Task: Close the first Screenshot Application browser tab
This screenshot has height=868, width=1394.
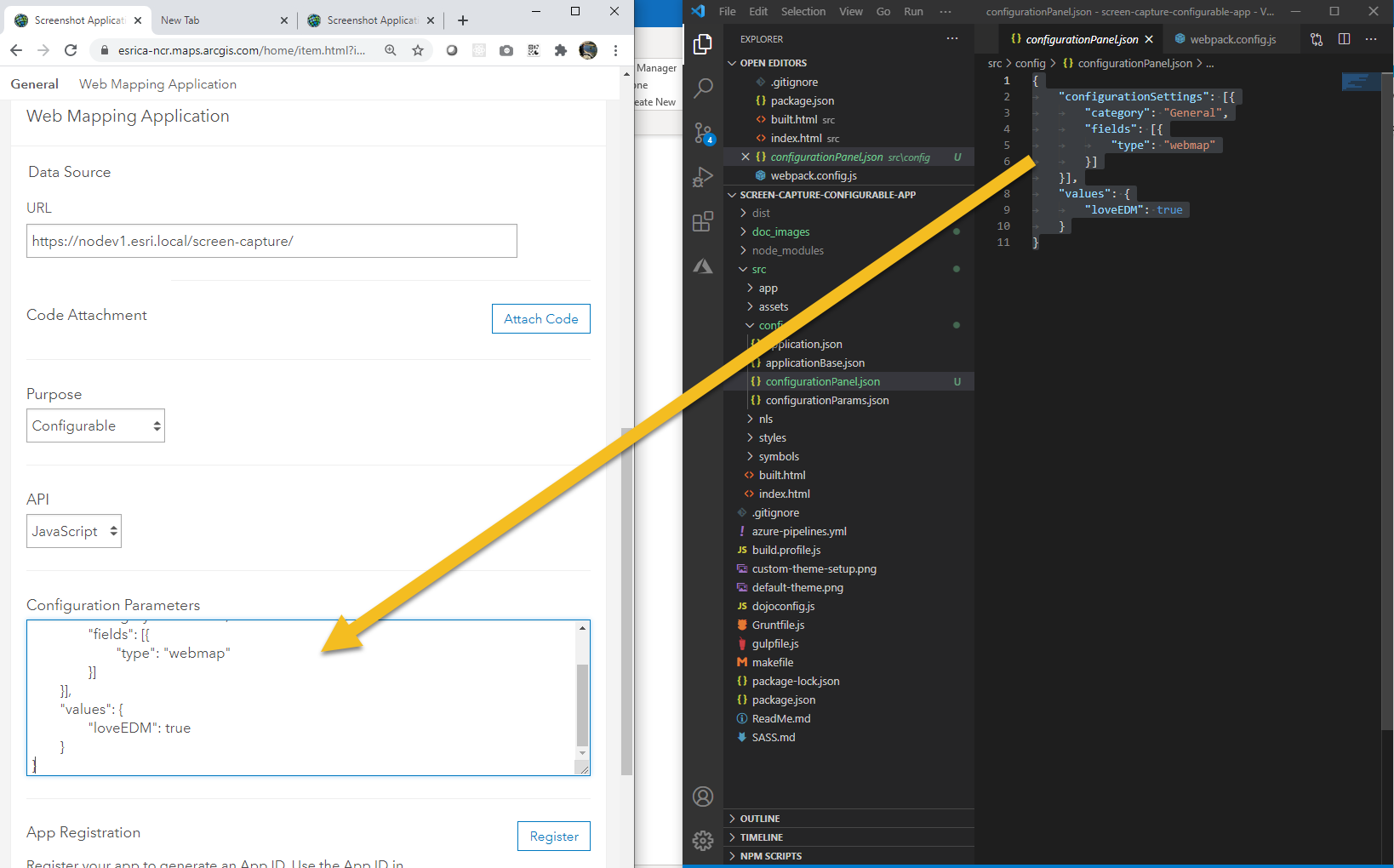Action: 138,20
